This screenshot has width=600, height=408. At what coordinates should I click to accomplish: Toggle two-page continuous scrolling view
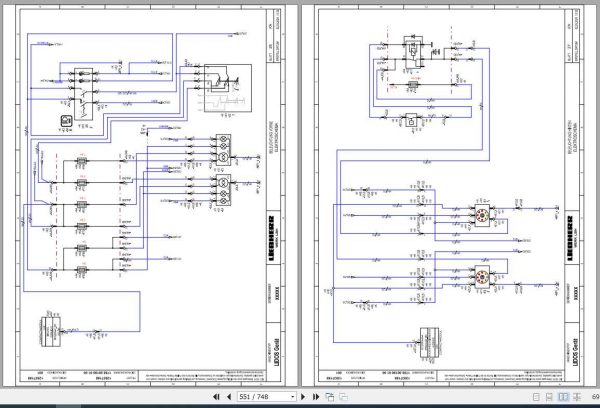tap(577, 397)
